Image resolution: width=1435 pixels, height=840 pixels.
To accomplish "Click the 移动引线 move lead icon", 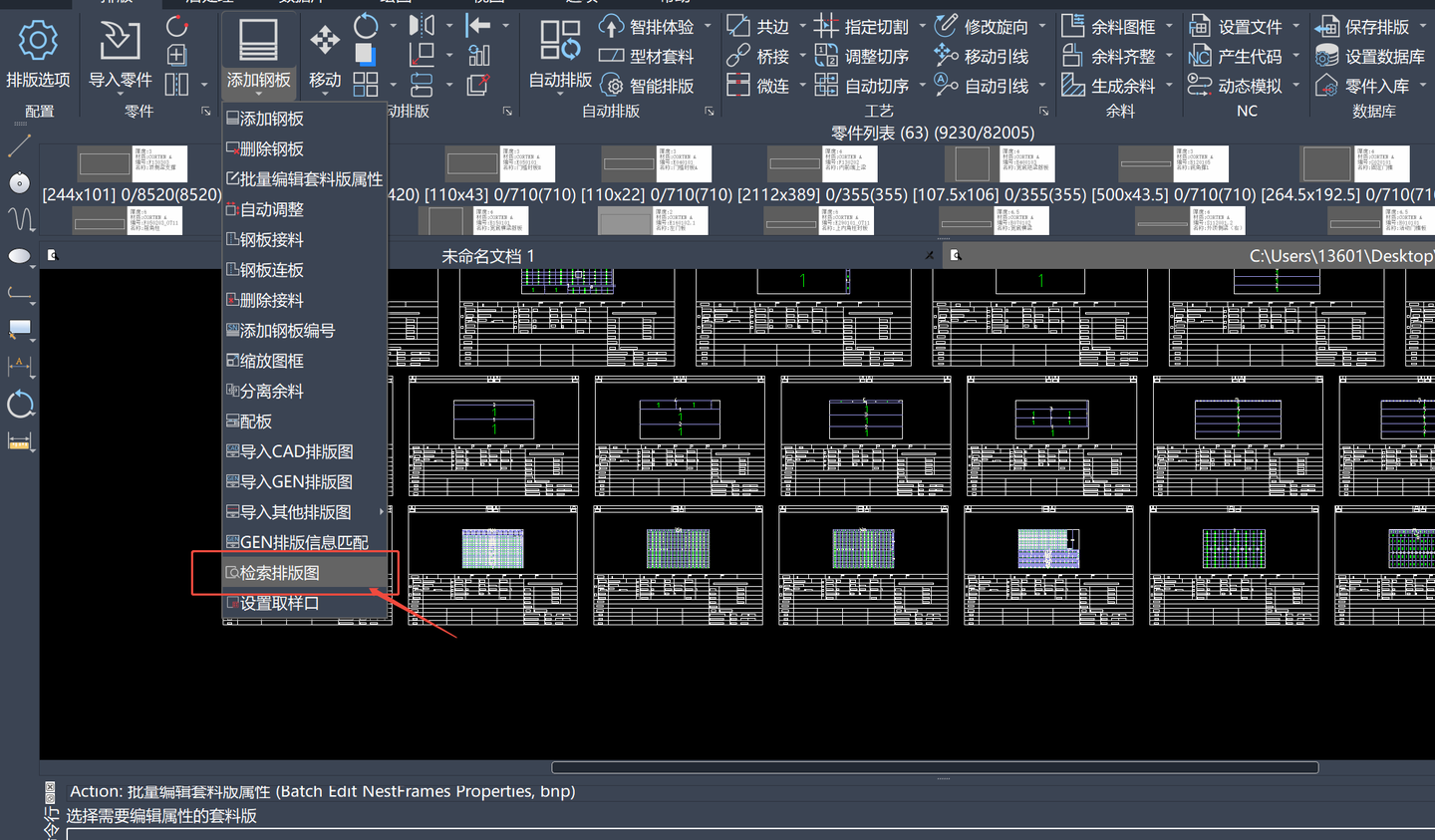I will pos(946,56).
